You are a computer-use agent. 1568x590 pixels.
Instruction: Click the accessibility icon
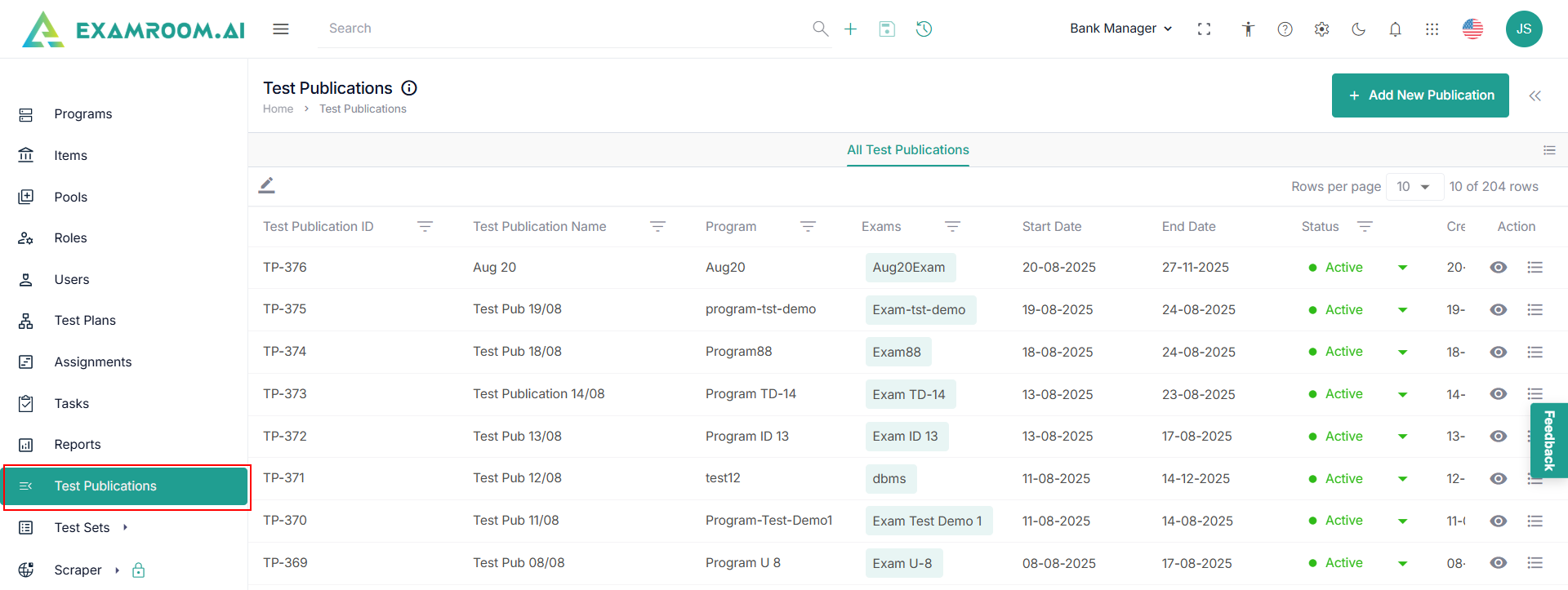[x=1248, y=29]
